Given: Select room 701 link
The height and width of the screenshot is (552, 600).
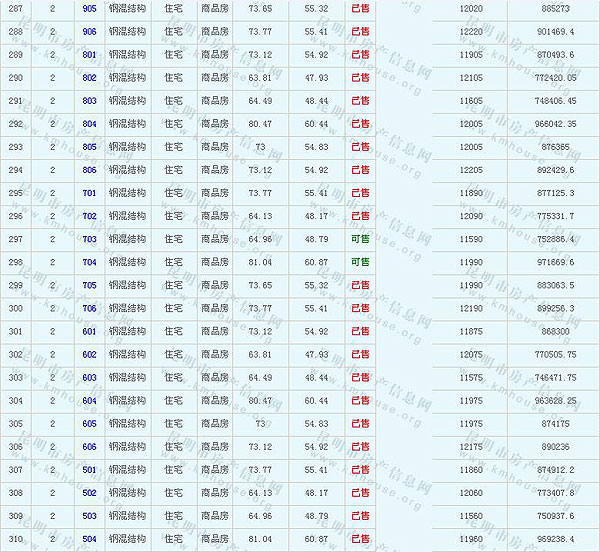Looking at the screenshot, I should [90, 193].
